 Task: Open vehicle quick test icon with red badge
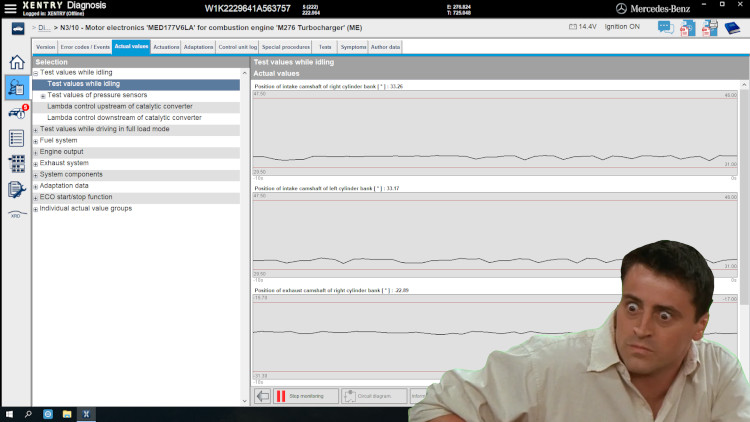click(16, 112)
